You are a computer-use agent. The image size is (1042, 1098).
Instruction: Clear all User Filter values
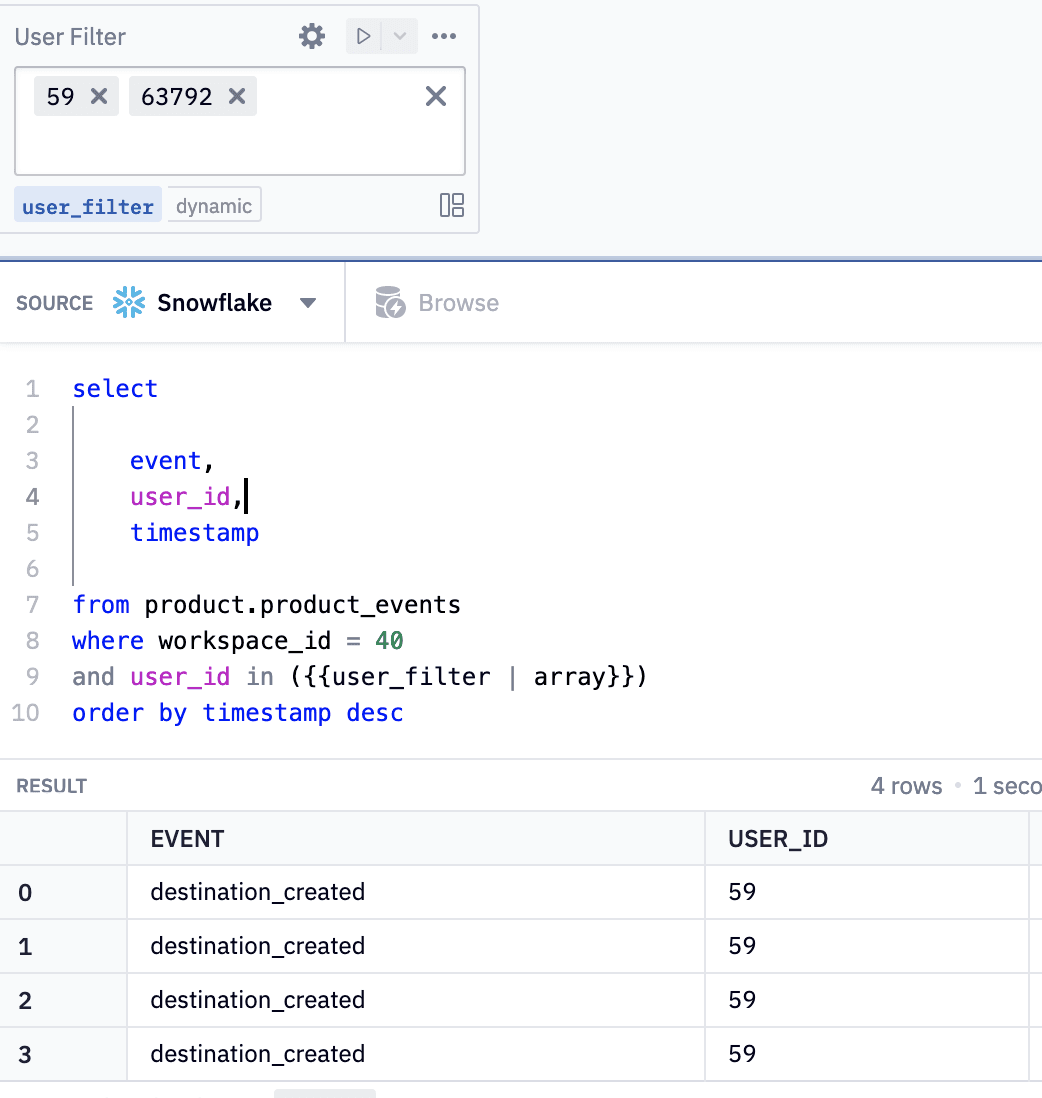click(x=436, y=96)
